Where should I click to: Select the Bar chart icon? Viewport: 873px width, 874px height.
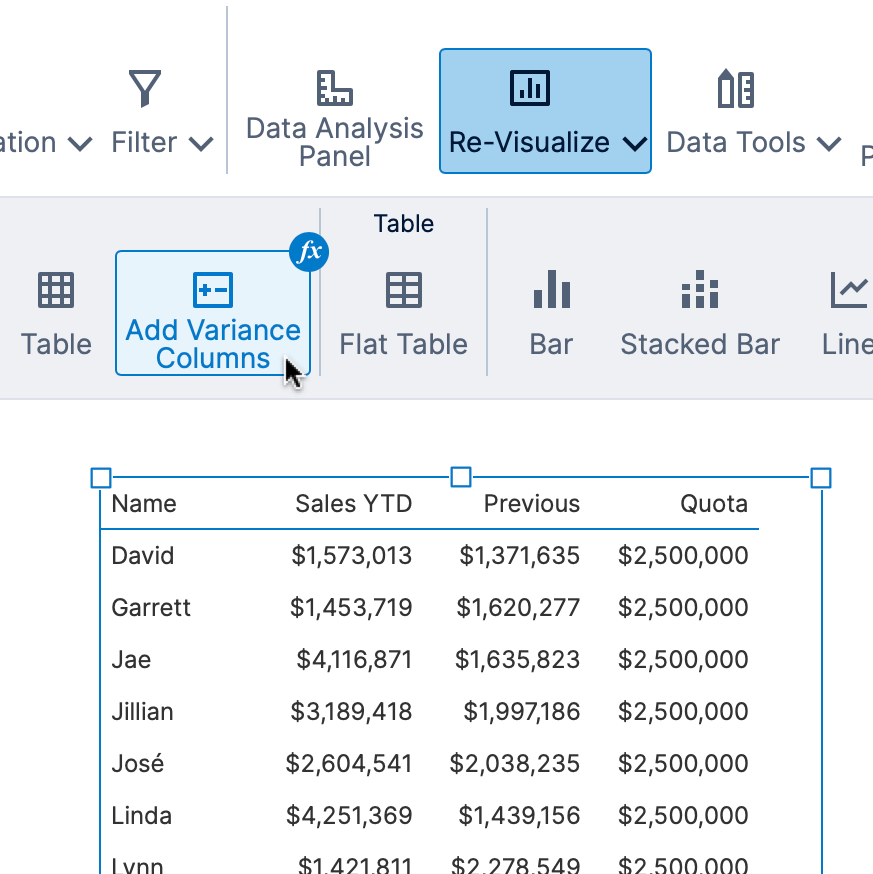click(551, 290)
